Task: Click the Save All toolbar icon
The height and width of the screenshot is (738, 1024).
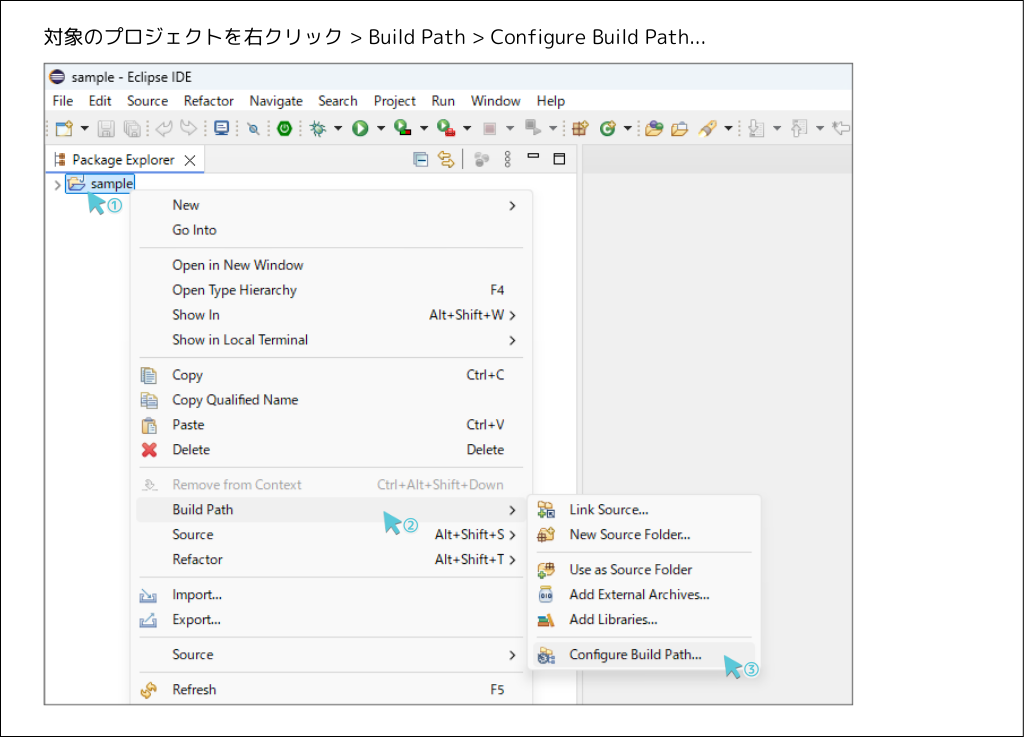Action: [x=132, y=129]
